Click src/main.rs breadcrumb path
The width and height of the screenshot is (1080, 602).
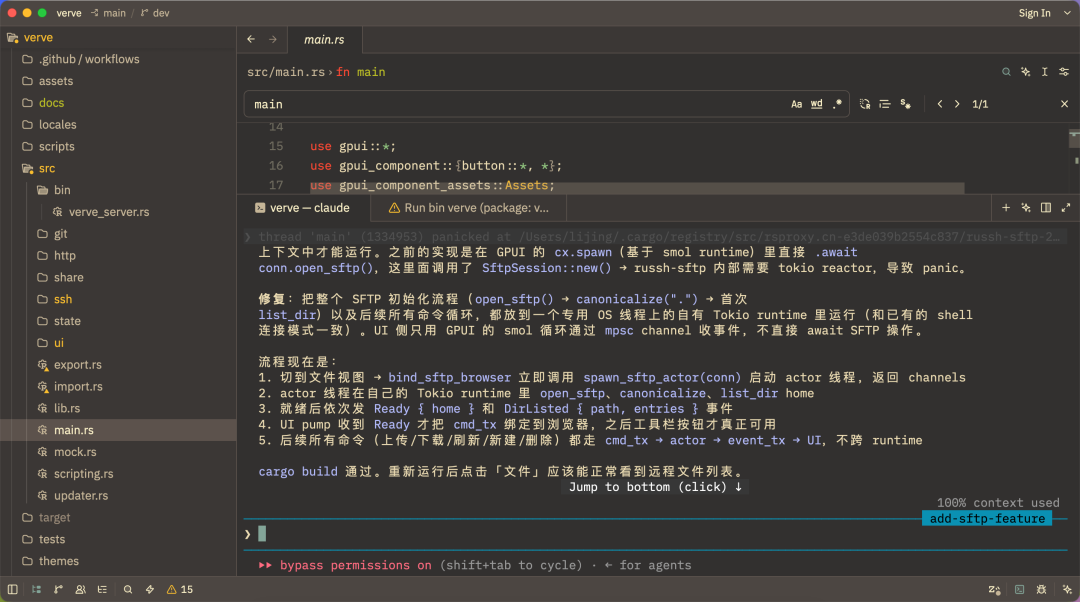pyautogui.click(x=286, y=72)
